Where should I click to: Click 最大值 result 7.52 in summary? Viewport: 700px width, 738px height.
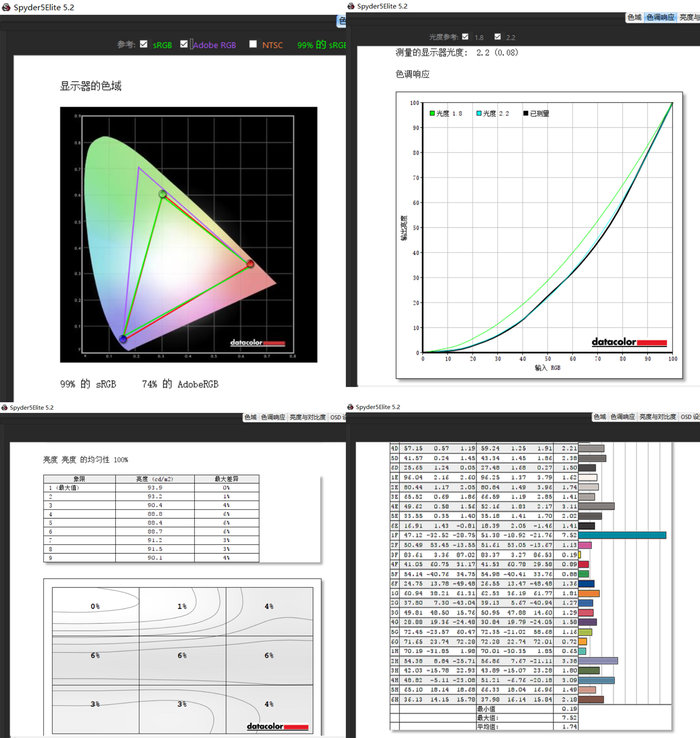pos(569,718)
